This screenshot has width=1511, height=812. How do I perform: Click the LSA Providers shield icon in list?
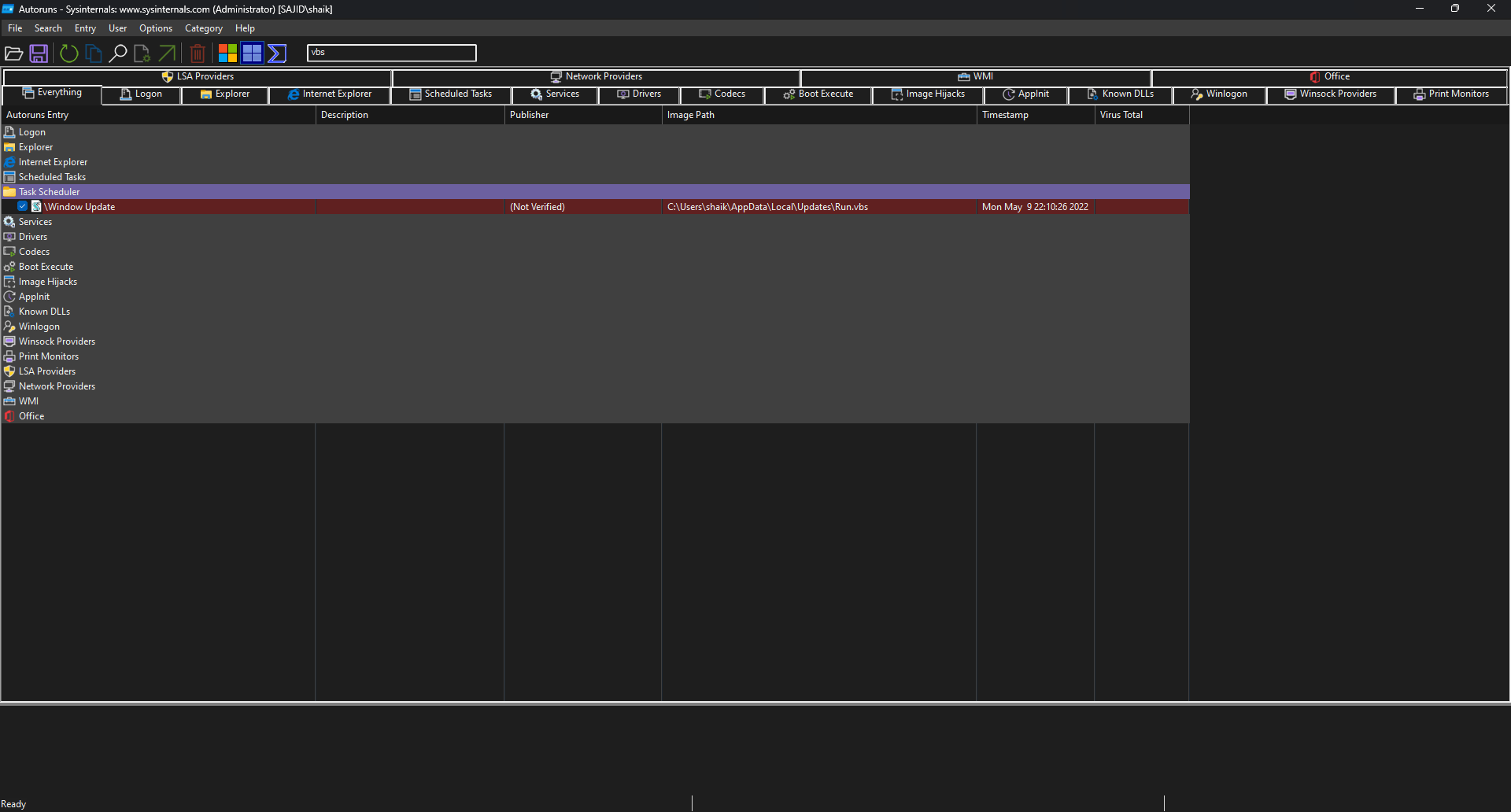click(9, 371)
